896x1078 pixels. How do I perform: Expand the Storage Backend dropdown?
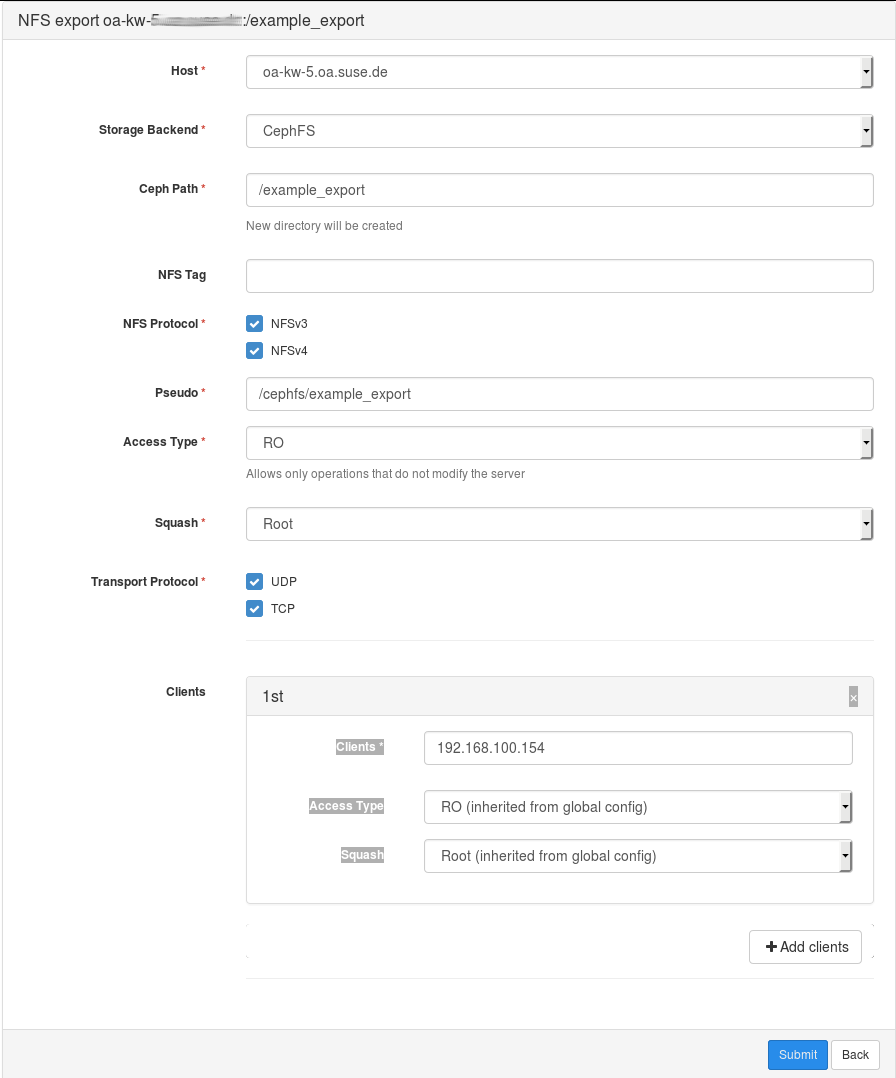point(560,131)
